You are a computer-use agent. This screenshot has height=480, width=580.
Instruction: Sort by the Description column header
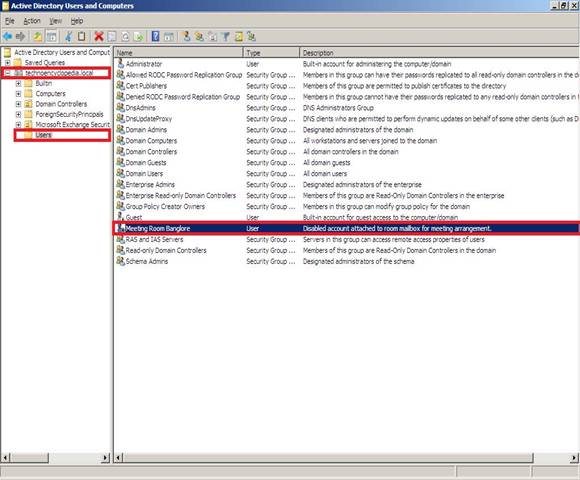439,53
